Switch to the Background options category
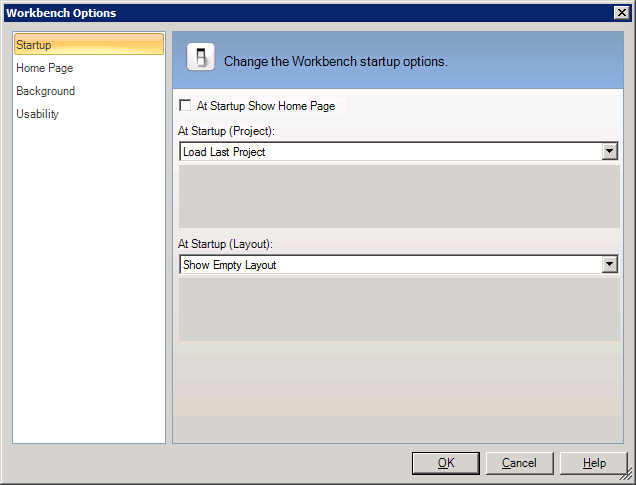Image resolution: width=636 pixels, height=485 pixels. coord(45,91)
